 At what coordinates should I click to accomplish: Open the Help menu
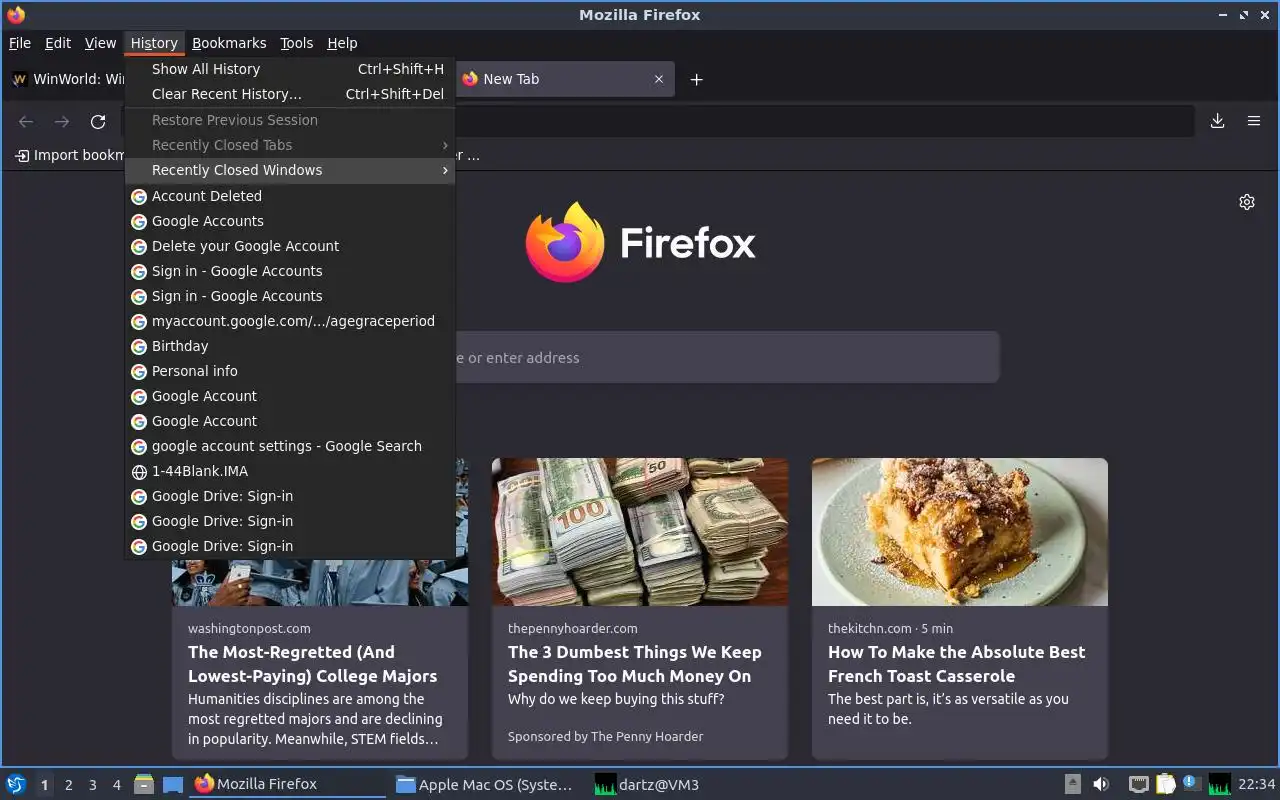click(x=342, y=43)
